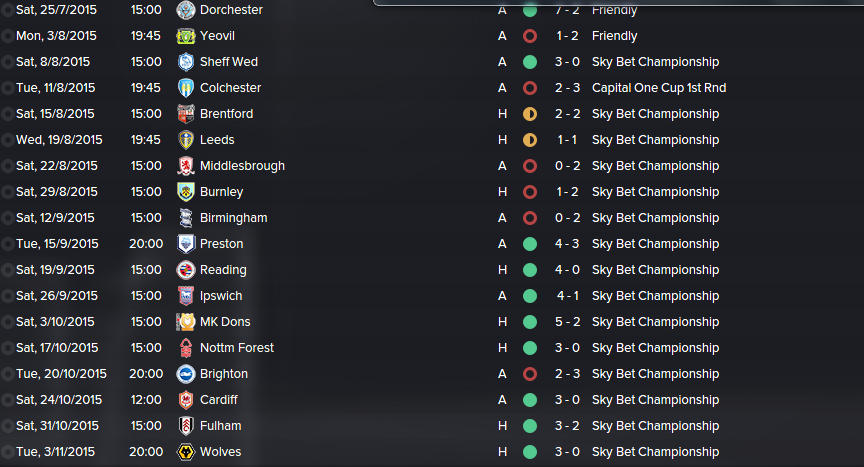Image resolution: width=864 pixels, height=467 pixels.
Task: Click red loss indicator for Middlesbrough match
Action: pos(530,166)
